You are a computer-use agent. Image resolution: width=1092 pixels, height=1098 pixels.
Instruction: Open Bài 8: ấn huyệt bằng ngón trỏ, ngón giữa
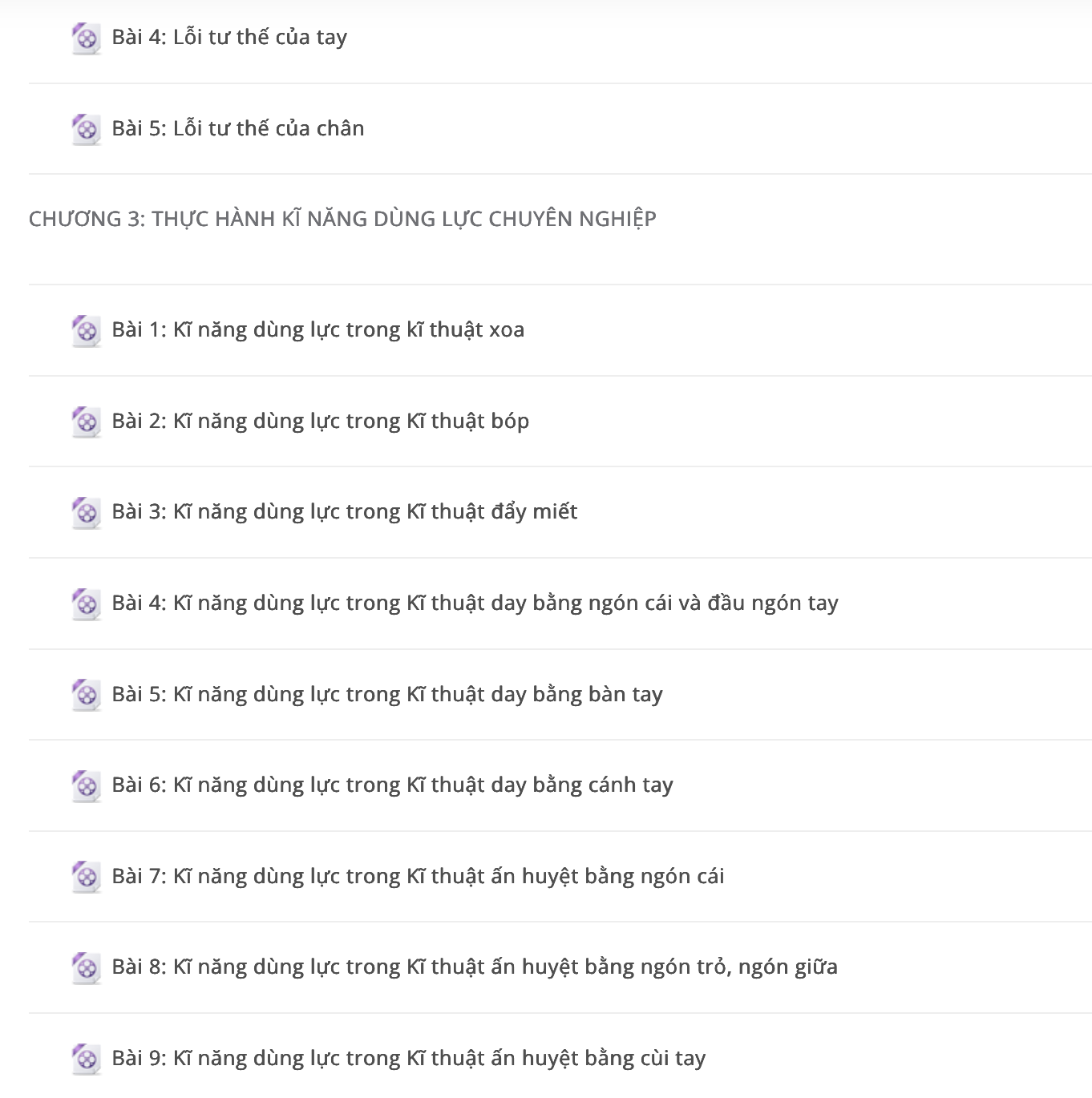coord(475,967)
